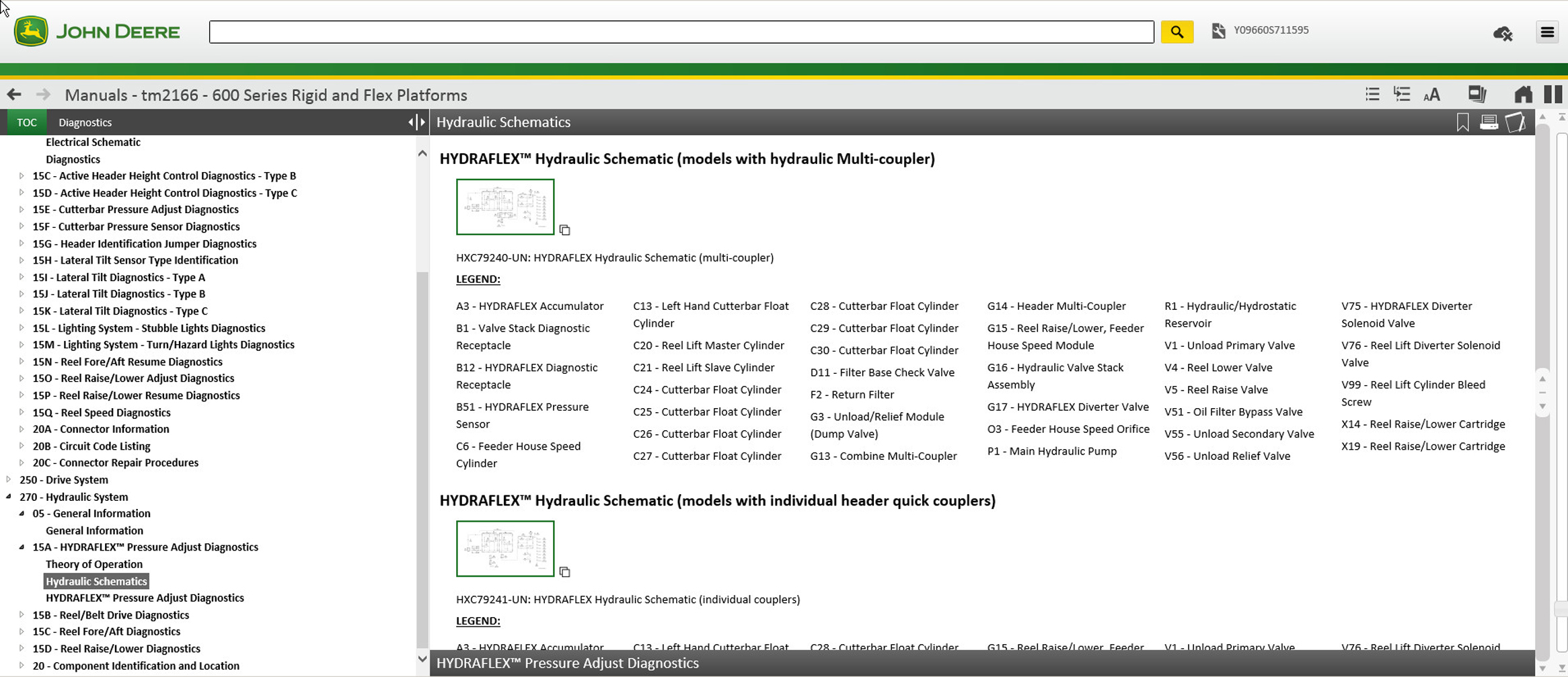Toggle the two-column layout icon

click(1553, 95)
